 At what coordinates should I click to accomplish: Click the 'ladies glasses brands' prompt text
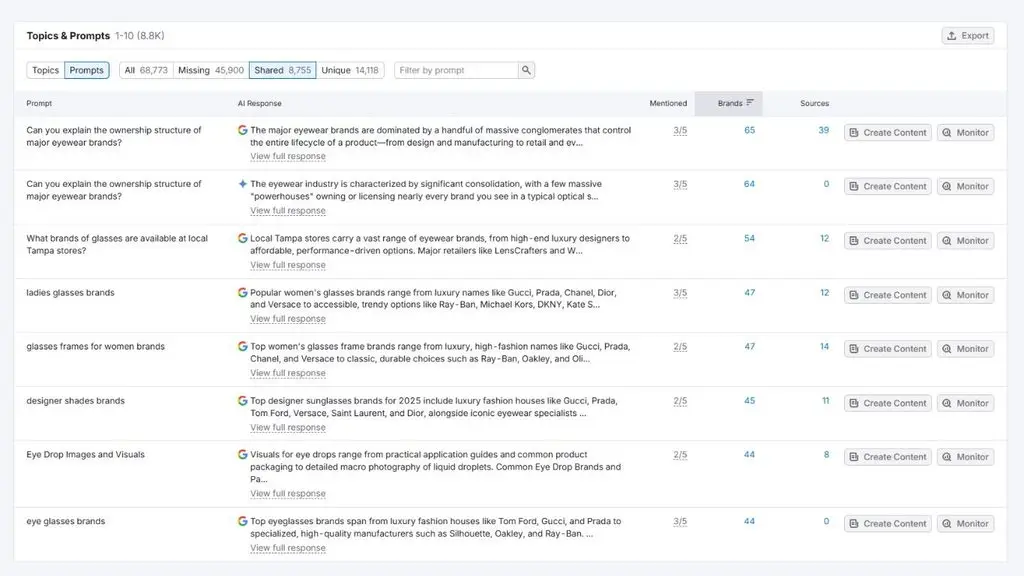pyautogui.click(x=70, y=293)
